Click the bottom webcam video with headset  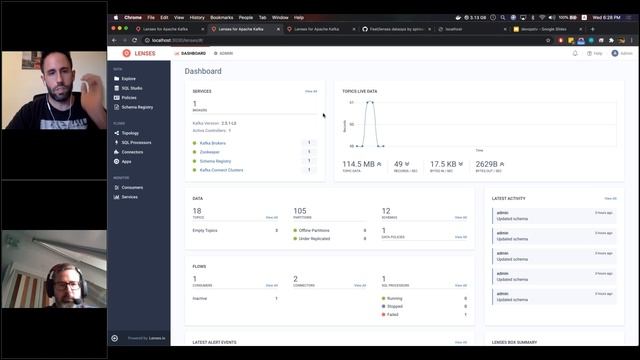54,269
